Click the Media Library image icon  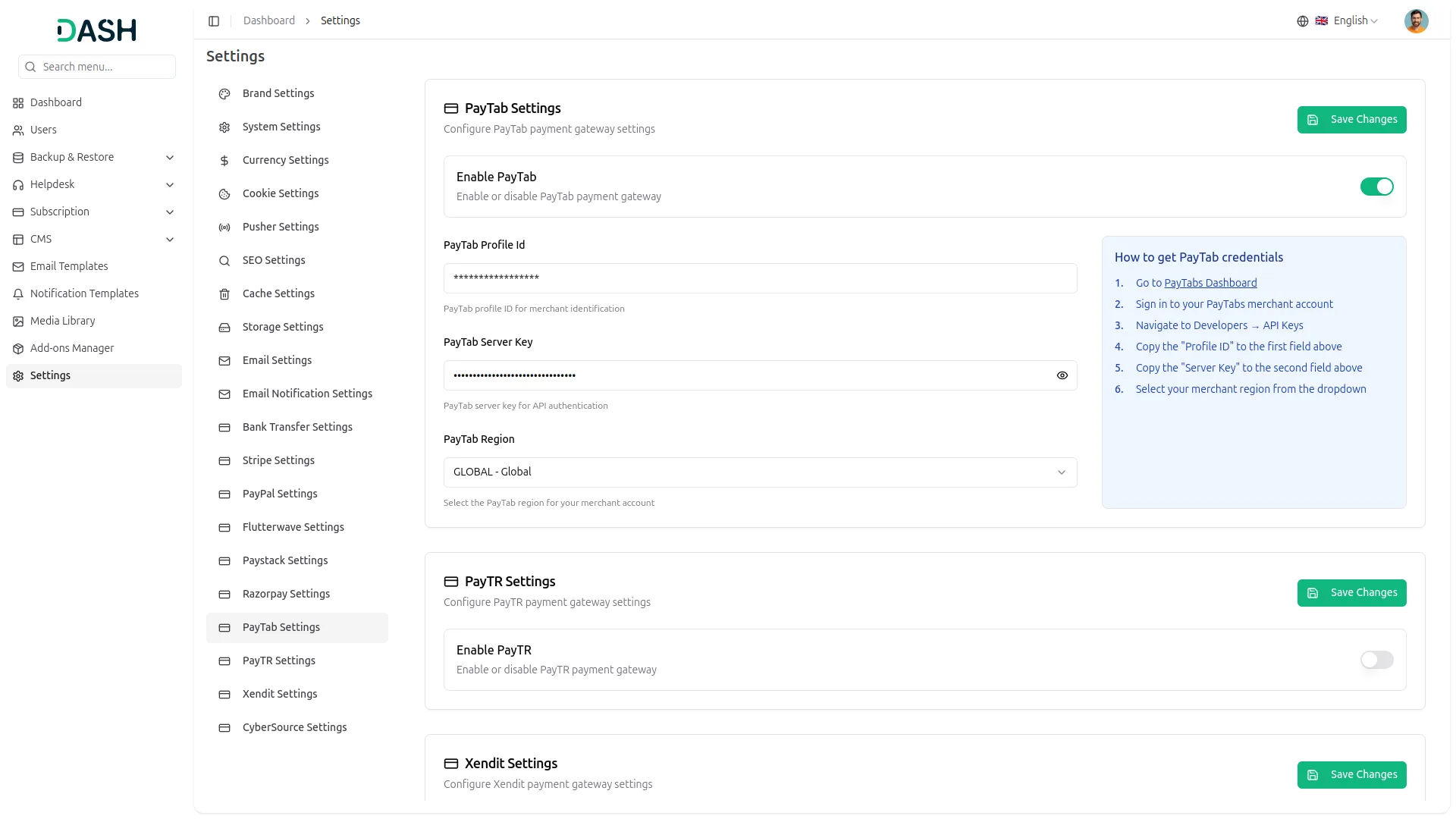18,322
